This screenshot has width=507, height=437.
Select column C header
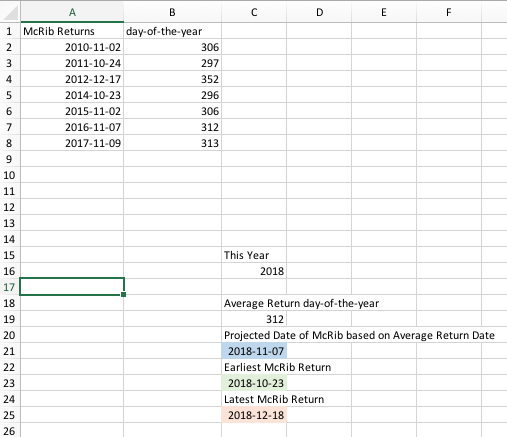tap(254, 12)
